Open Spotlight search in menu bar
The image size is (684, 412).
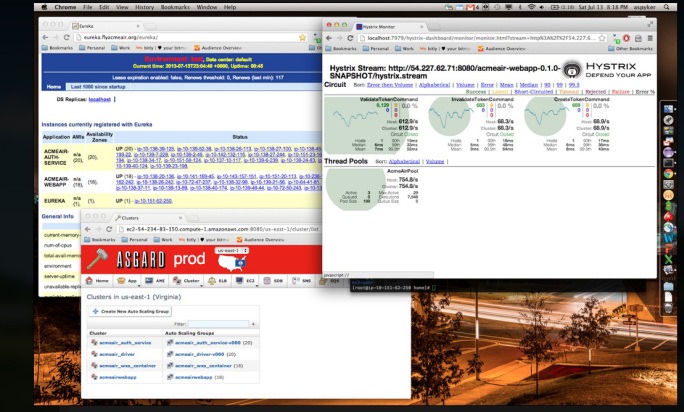pos(667,7)
